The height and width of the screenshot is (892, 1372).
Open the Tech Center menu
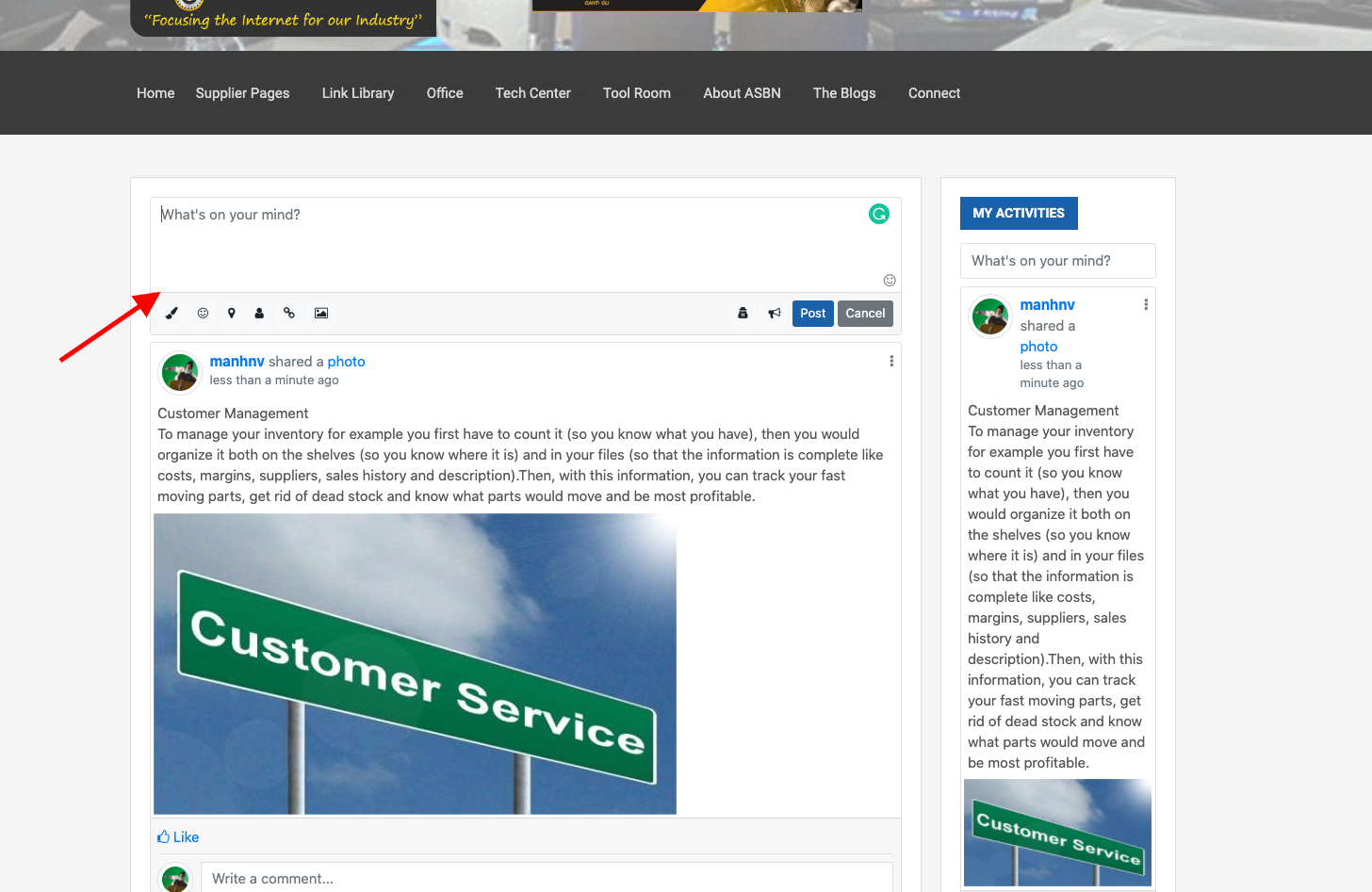click(x=533, y=93)
